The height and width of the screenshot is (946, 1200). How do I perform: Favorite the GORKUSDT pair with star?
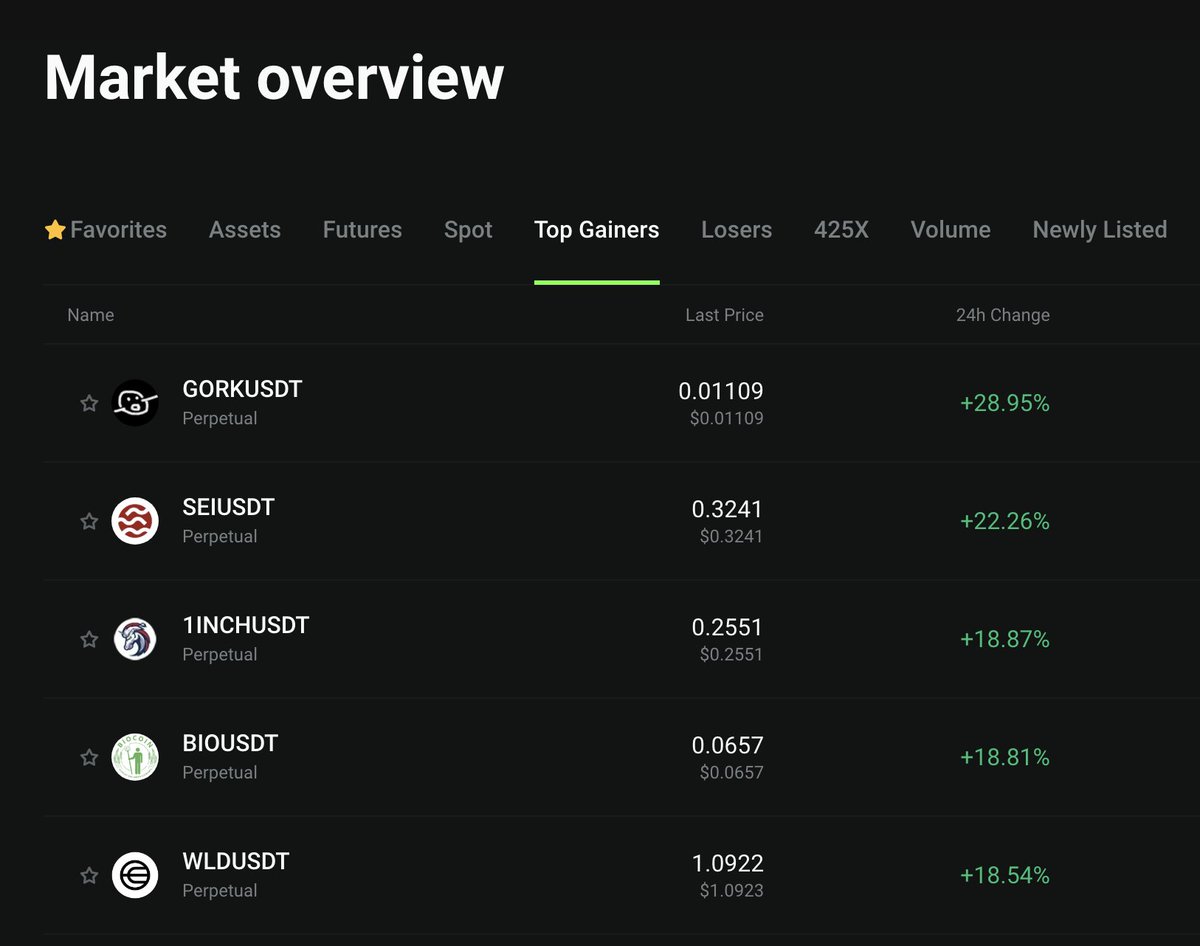pos(89,403)
